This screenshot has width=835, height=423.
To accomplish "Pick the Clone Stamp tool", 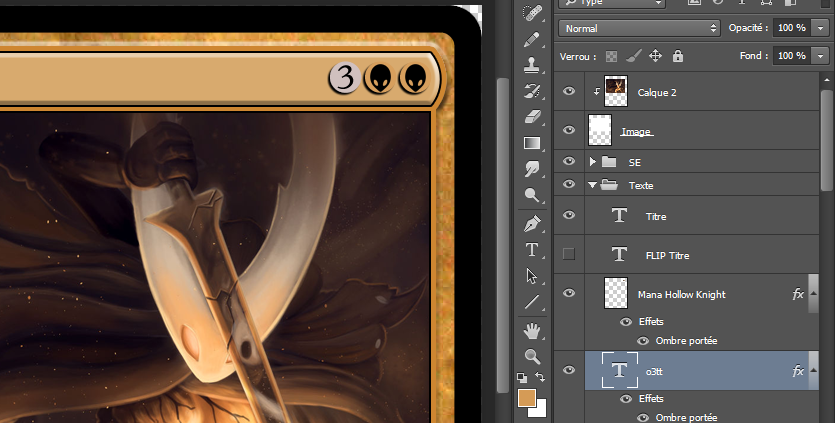I will [x=532, y=64].
